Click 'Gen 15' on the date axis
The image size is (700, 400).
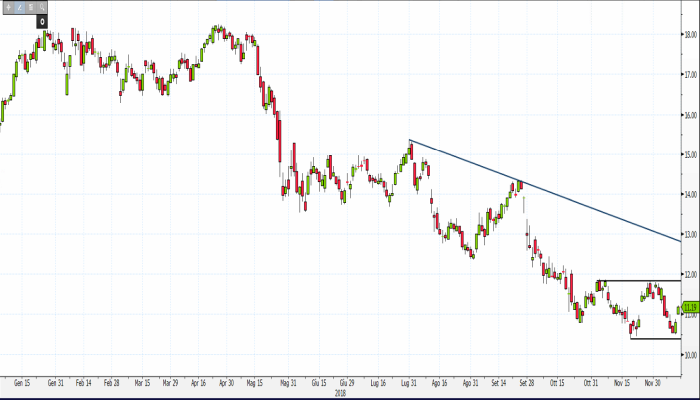point(20,382)
